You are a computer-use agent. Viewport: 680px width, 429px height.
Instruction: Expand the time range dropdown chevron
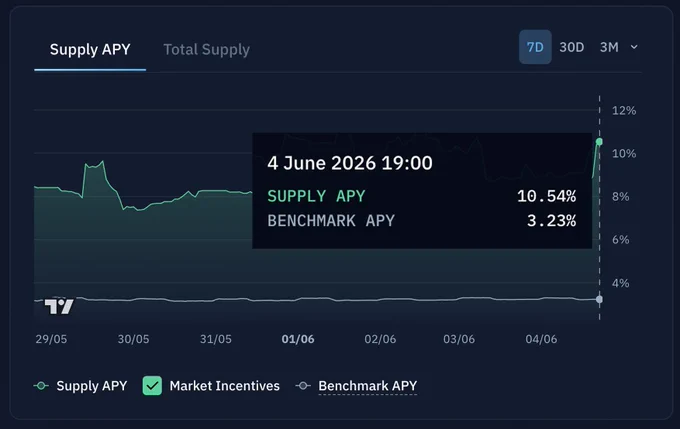coord(634,47)
